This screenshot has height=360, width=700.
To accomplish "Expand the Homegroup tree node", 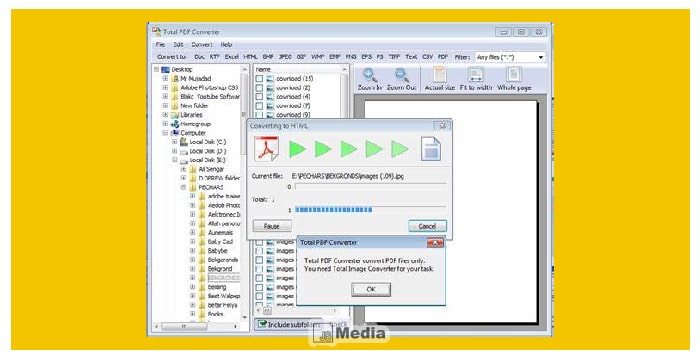I will pos(166,124).
